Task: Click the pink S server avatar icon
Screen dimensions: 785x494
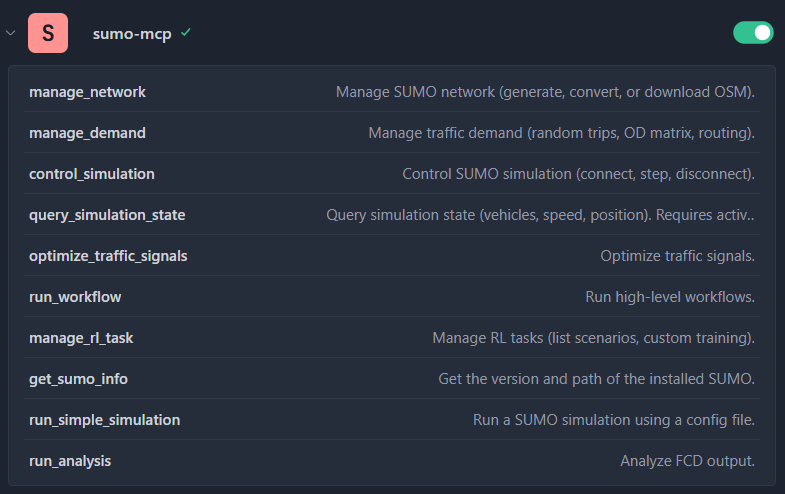Action: click(x=48, y=33)
